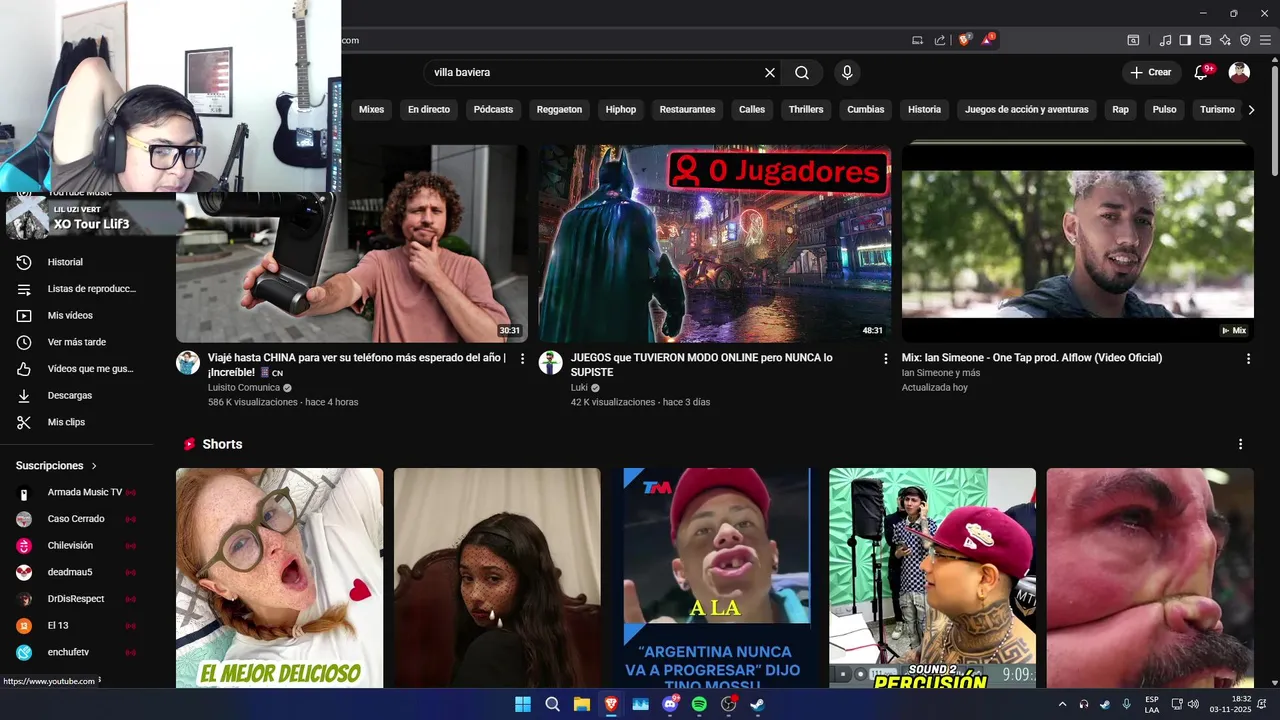Open Chilevisión subscription
The image size is (1280, 720).
pyautogui.click(x=77, y=545)
